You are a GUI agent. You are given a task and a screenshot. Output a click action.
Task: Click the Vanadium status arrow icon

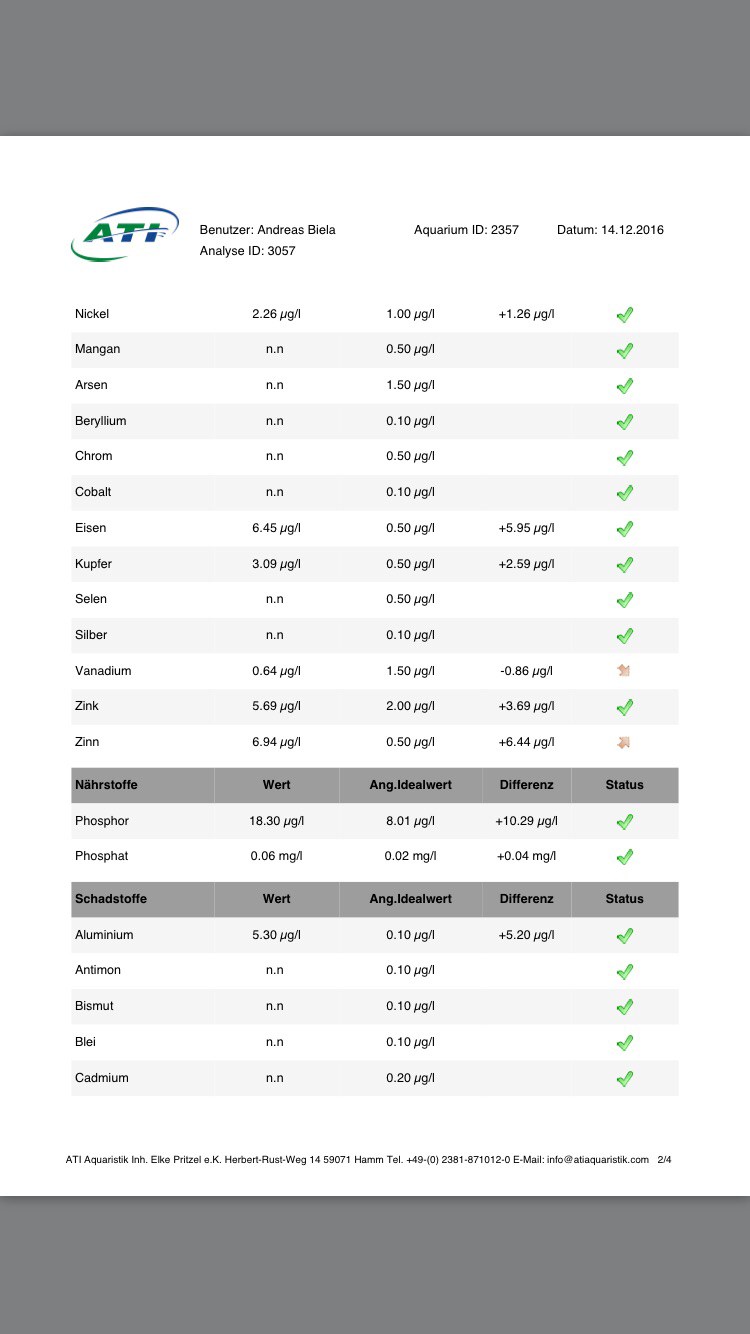(x=625, y=671)
